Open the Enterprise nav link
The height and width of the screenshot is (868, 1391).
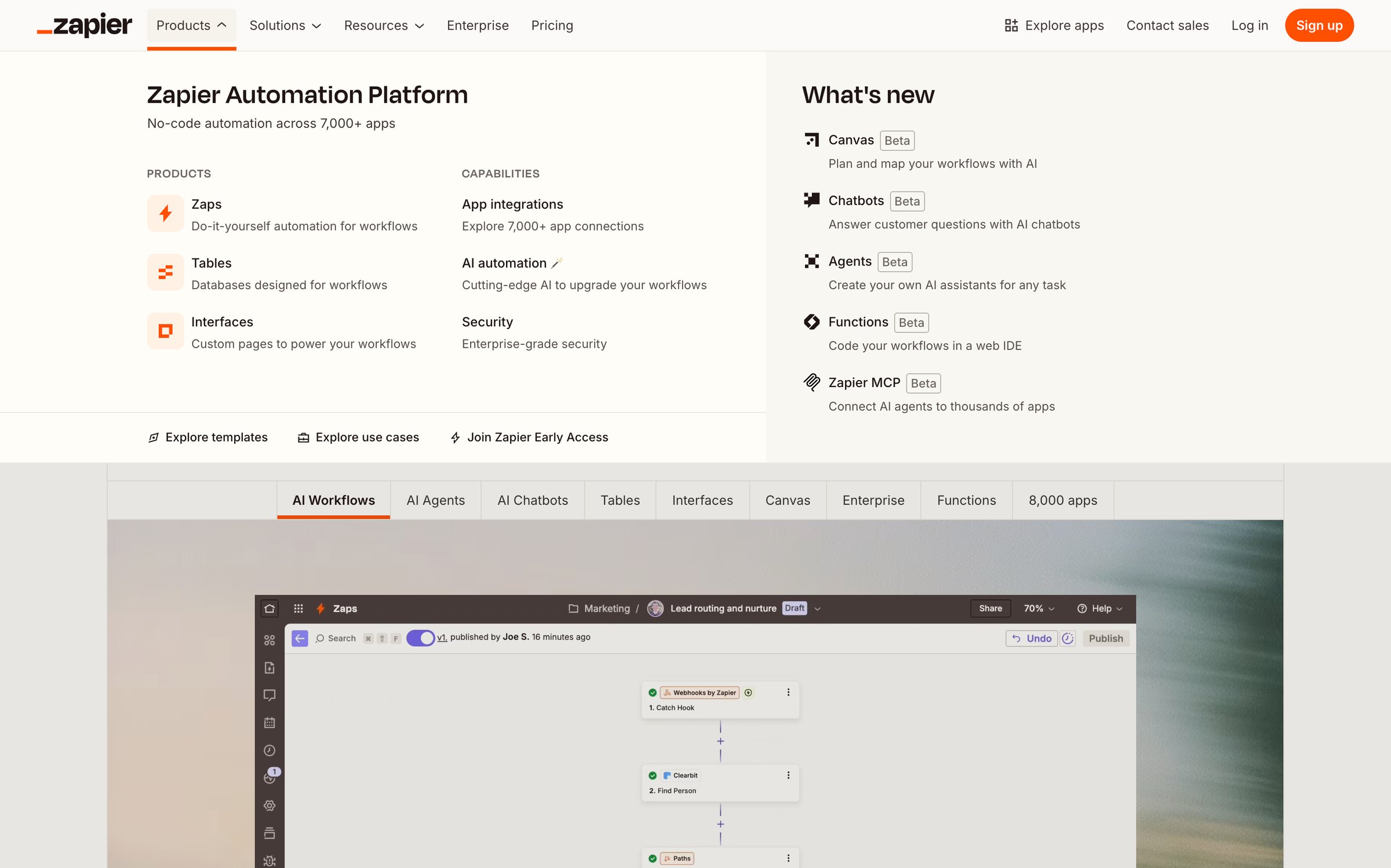[478, 25]
